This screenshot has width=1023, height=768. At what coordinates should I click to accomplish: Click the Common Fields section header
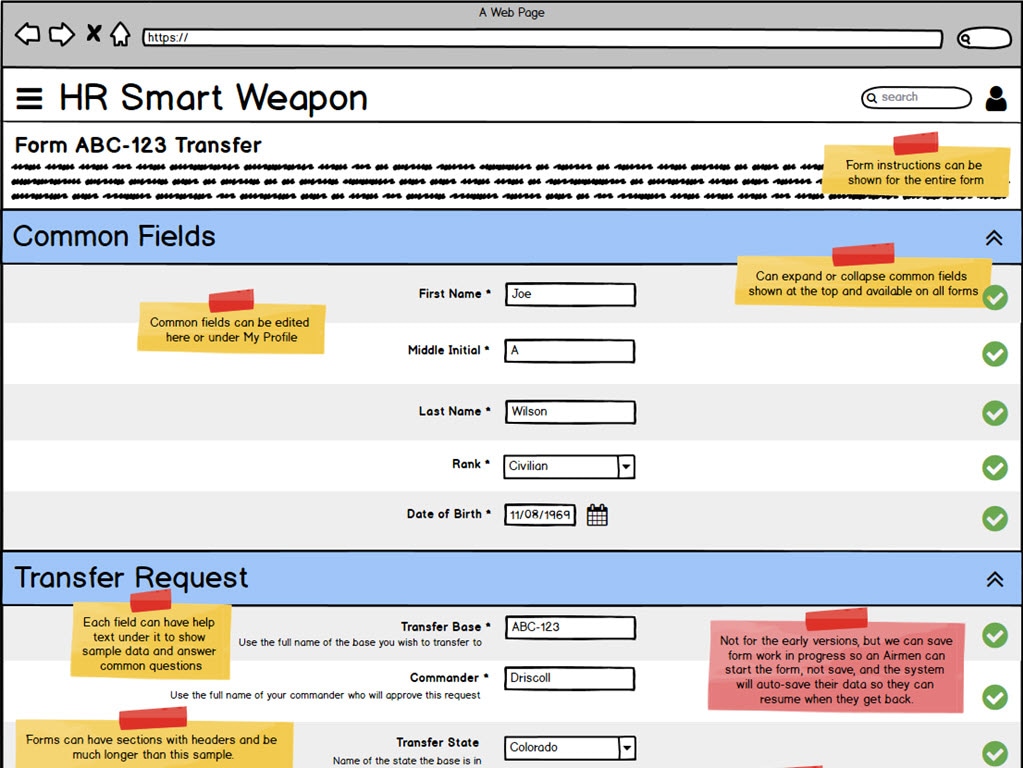tap(114, 237)
